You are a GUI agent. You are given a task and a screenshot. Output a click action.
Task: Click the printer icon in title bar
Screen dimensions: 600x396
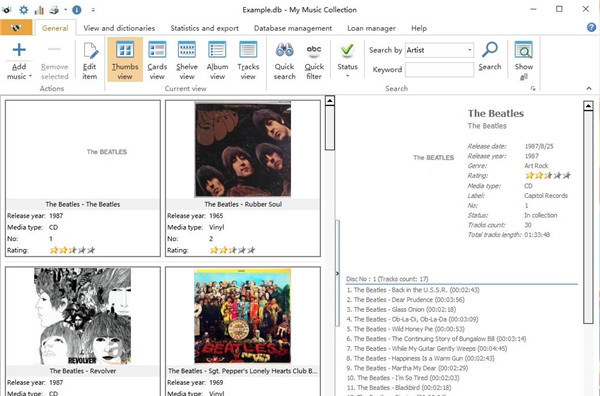54,10
